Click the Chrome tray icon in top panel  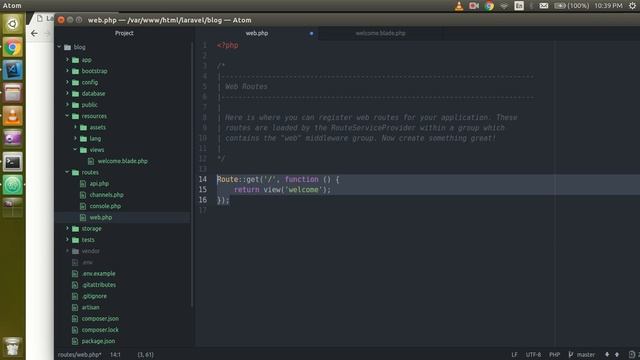(x=489, y=6)
